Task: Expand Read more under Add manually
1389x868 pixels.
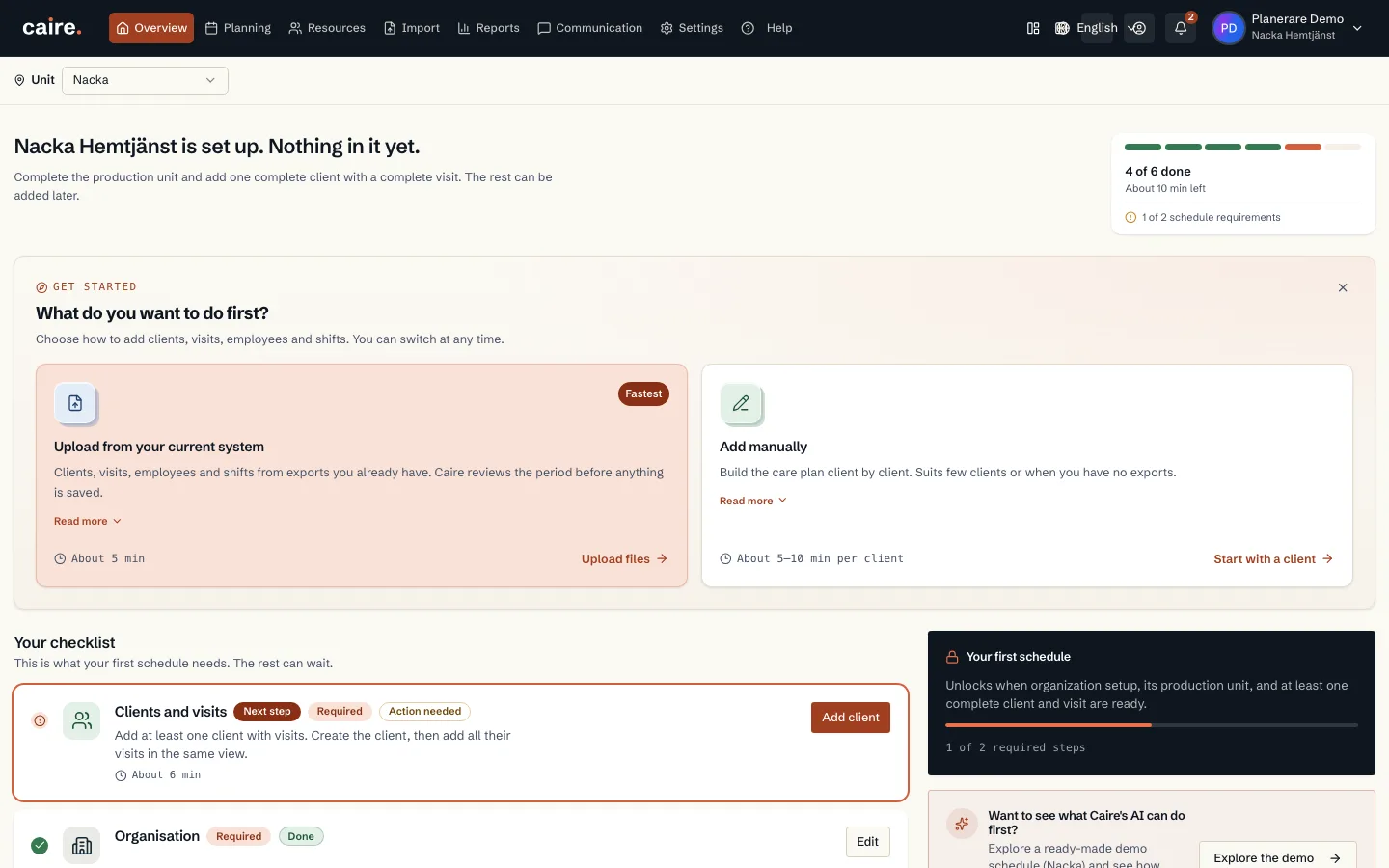Action: point(753,501)
